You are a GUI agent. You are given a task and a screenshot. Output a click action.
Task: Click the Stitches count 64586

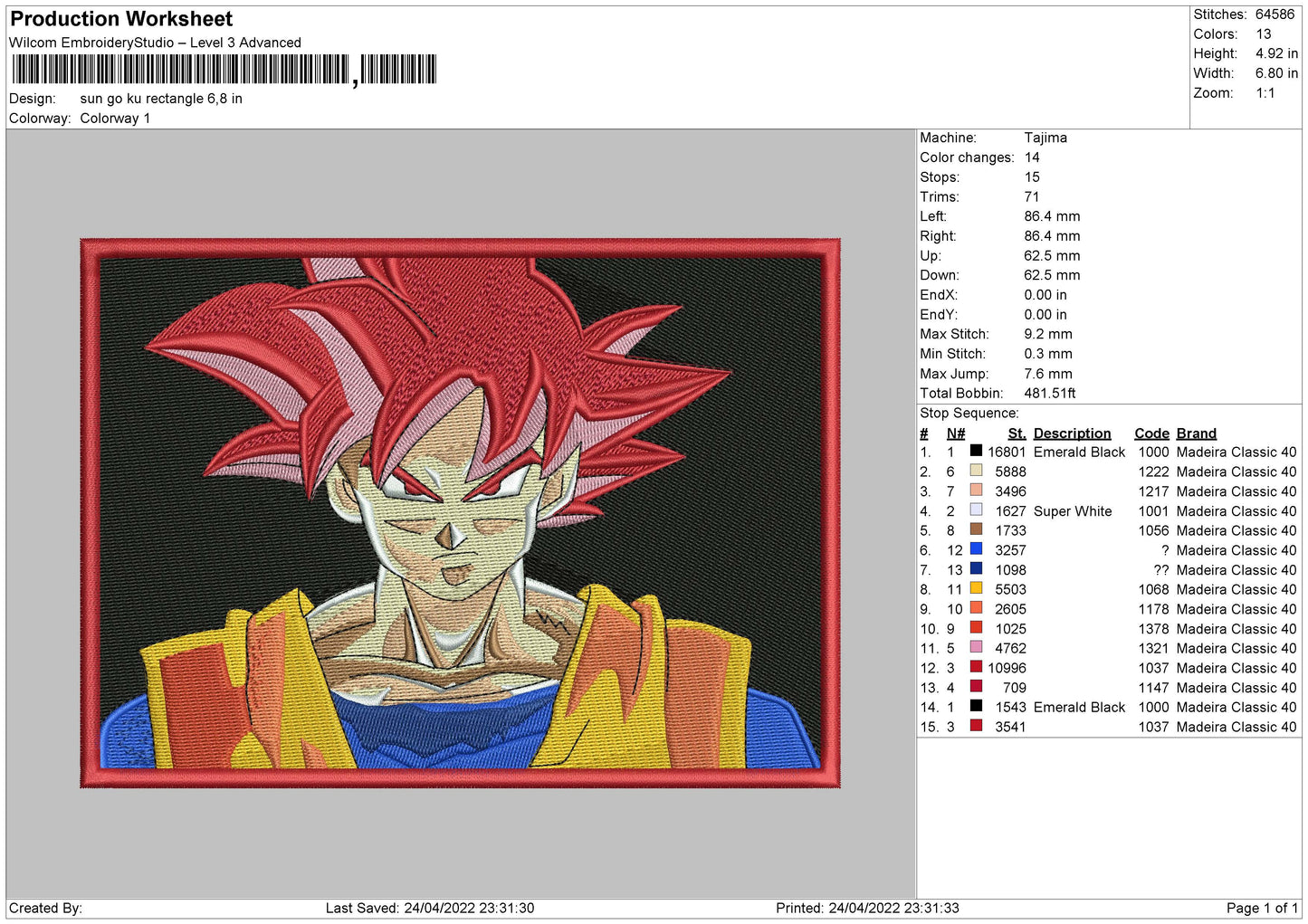click(1275, 14)
